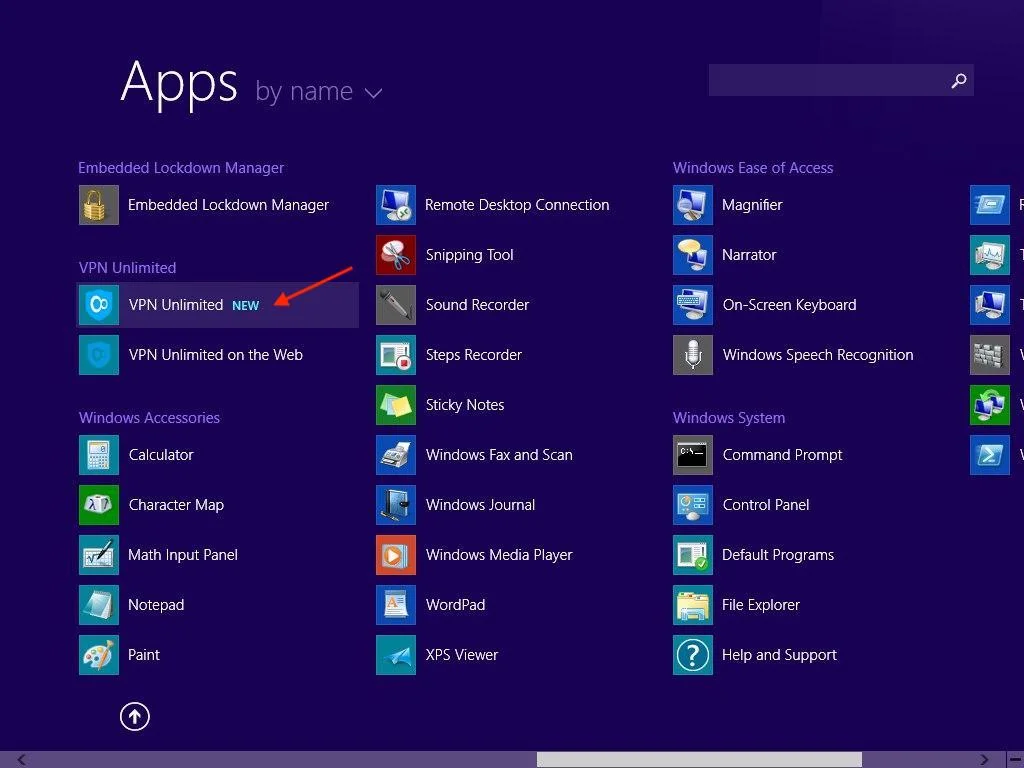This screenshot has width=1024, height=768.
Task: Open the Control Panel icon
Action: point(693,505)
